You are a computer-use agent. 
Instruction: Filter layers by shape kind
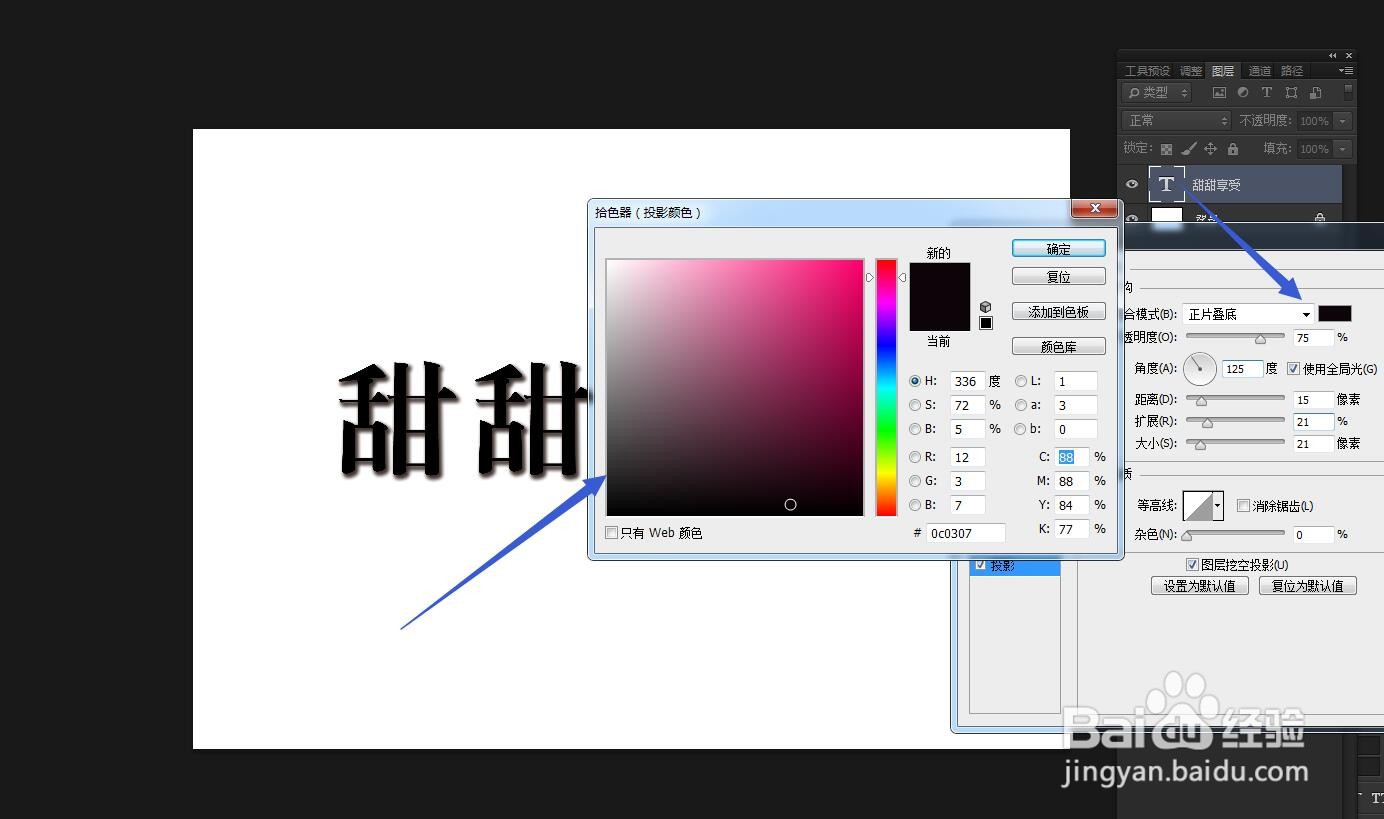pyautogui.click(x=1291, y=92)
